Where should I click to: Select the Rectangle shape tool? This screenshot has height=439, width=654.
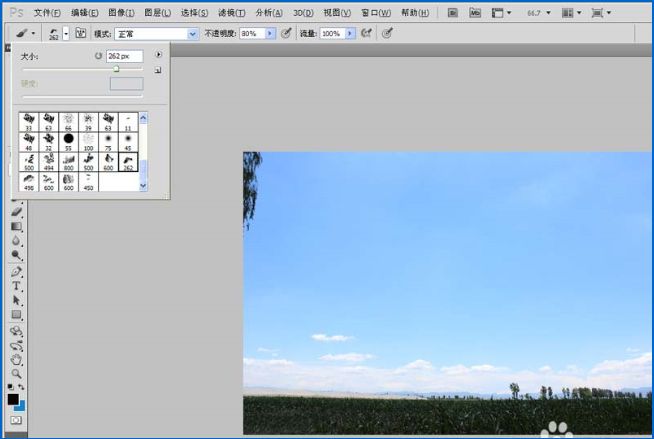17,315
